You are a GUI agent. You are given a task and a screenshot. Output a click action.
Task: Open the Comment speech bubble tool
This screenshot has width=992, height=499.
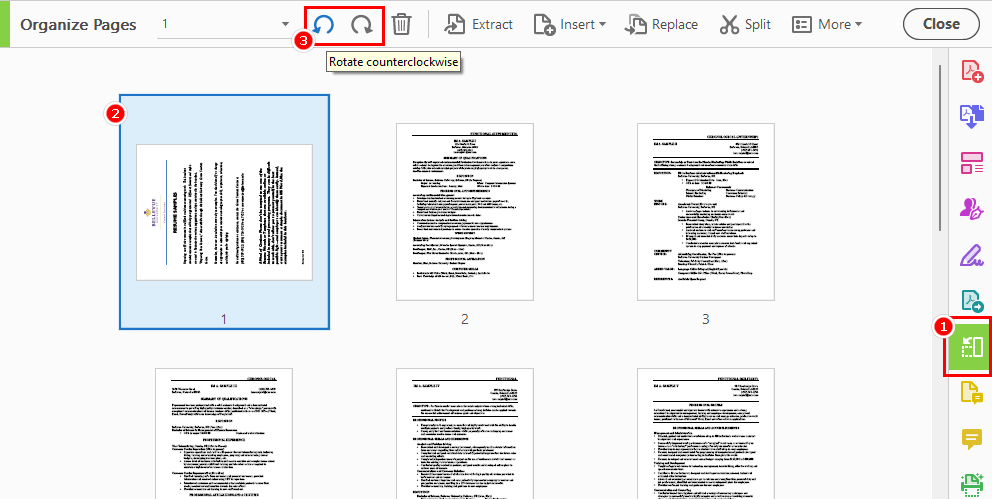pos(971,438)
